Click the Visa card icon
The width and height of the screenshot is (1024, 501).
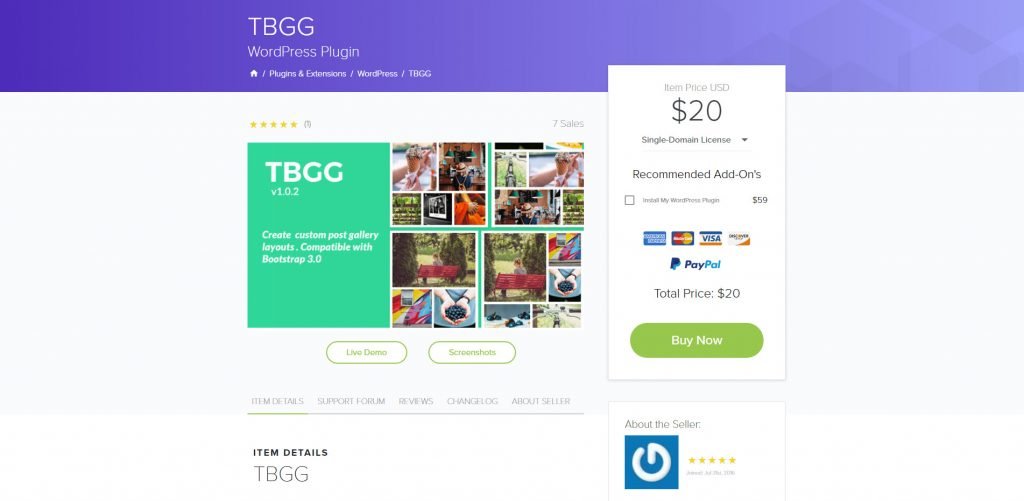click(x=711, y=238)
